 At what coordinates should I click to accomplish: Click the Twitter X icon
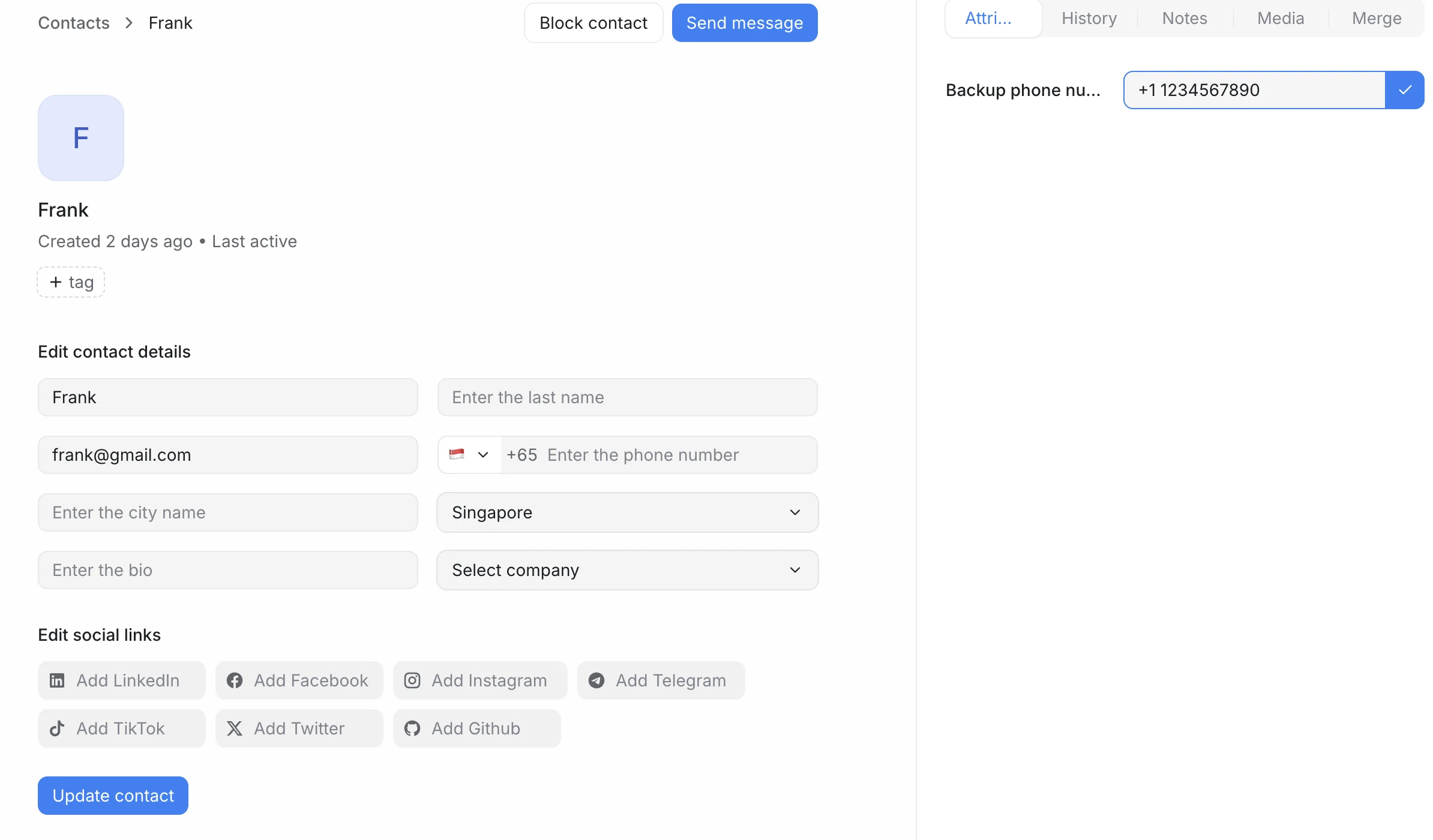(235, 728)
